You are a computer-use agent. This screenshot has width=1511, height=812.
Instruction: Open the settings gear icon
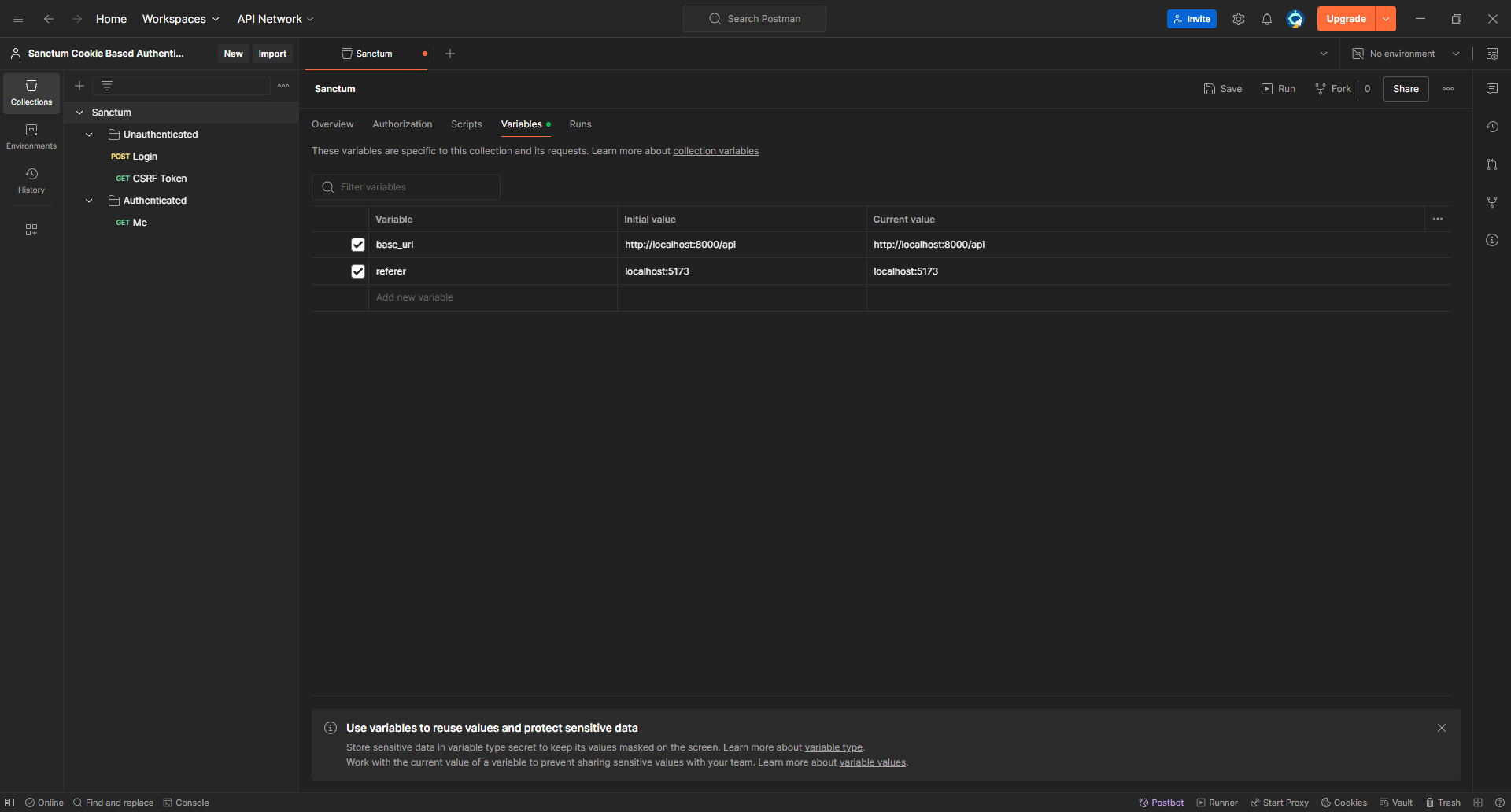(1238, 19)
